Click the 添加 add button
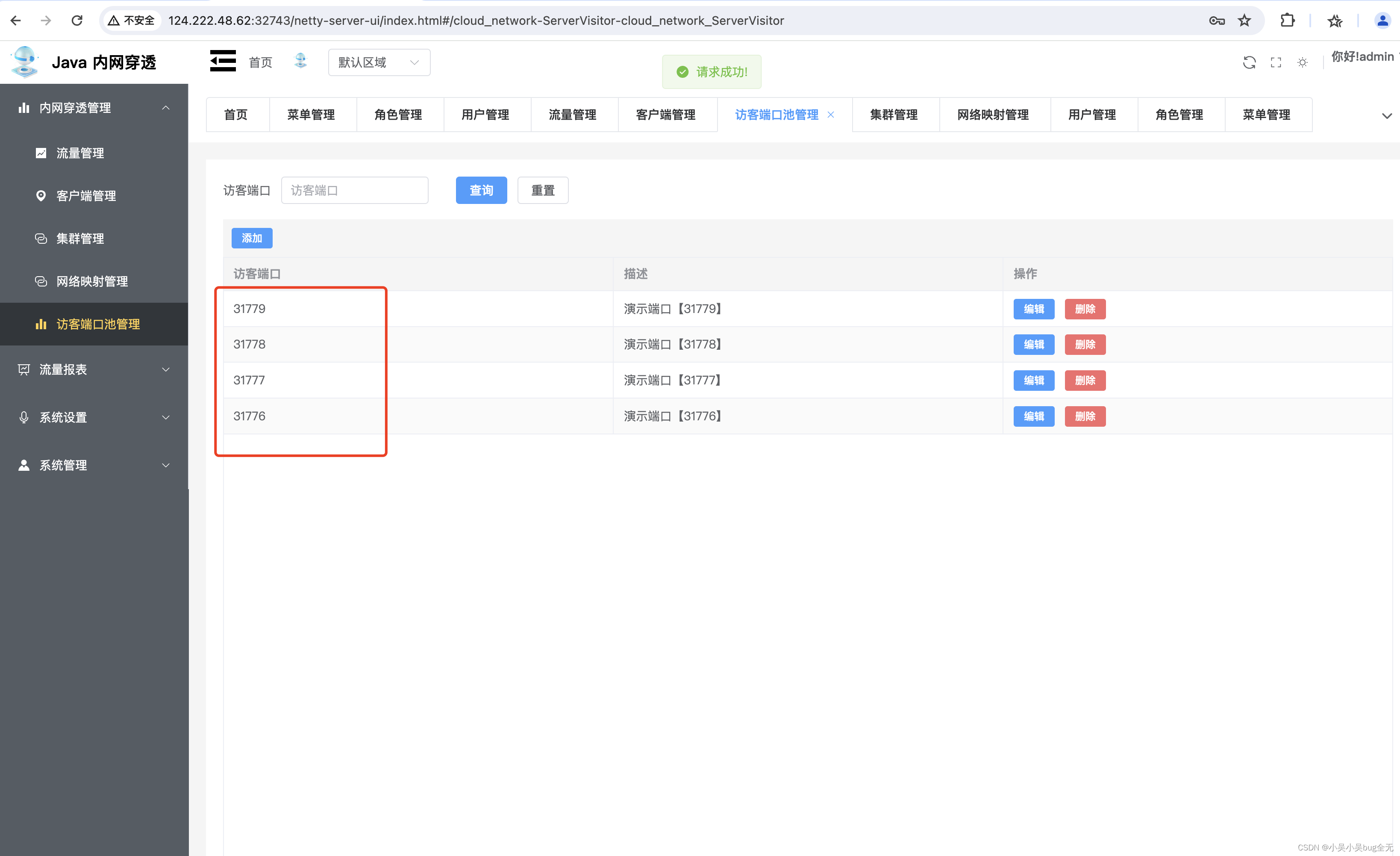The image size is (1400, 856). point(252,238)
